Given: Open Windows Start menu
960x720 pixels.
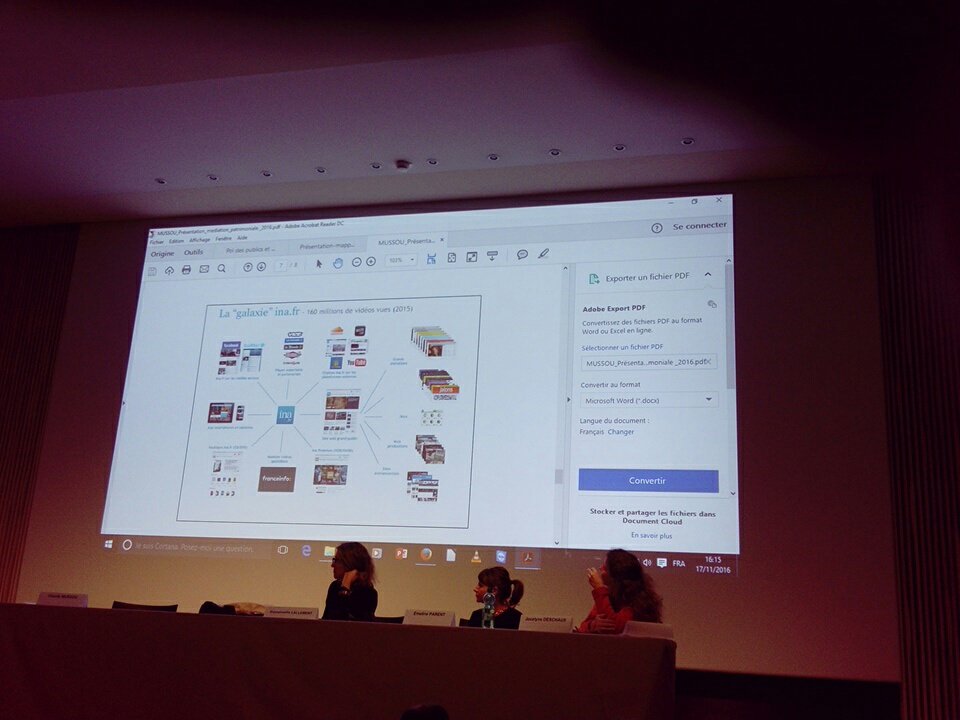Looking at the screenshot, I should pos(108,544).
